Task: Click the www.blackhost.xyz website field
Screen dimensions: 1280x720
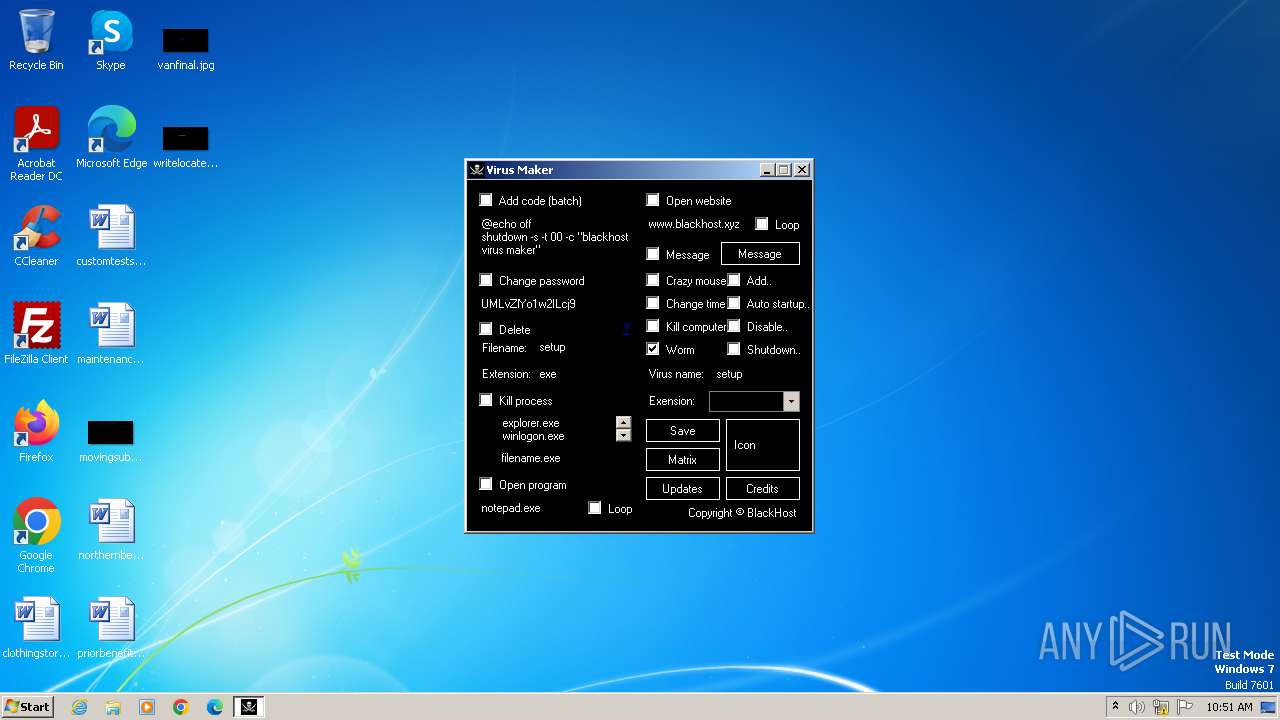Action: click(x=694, y=224)
